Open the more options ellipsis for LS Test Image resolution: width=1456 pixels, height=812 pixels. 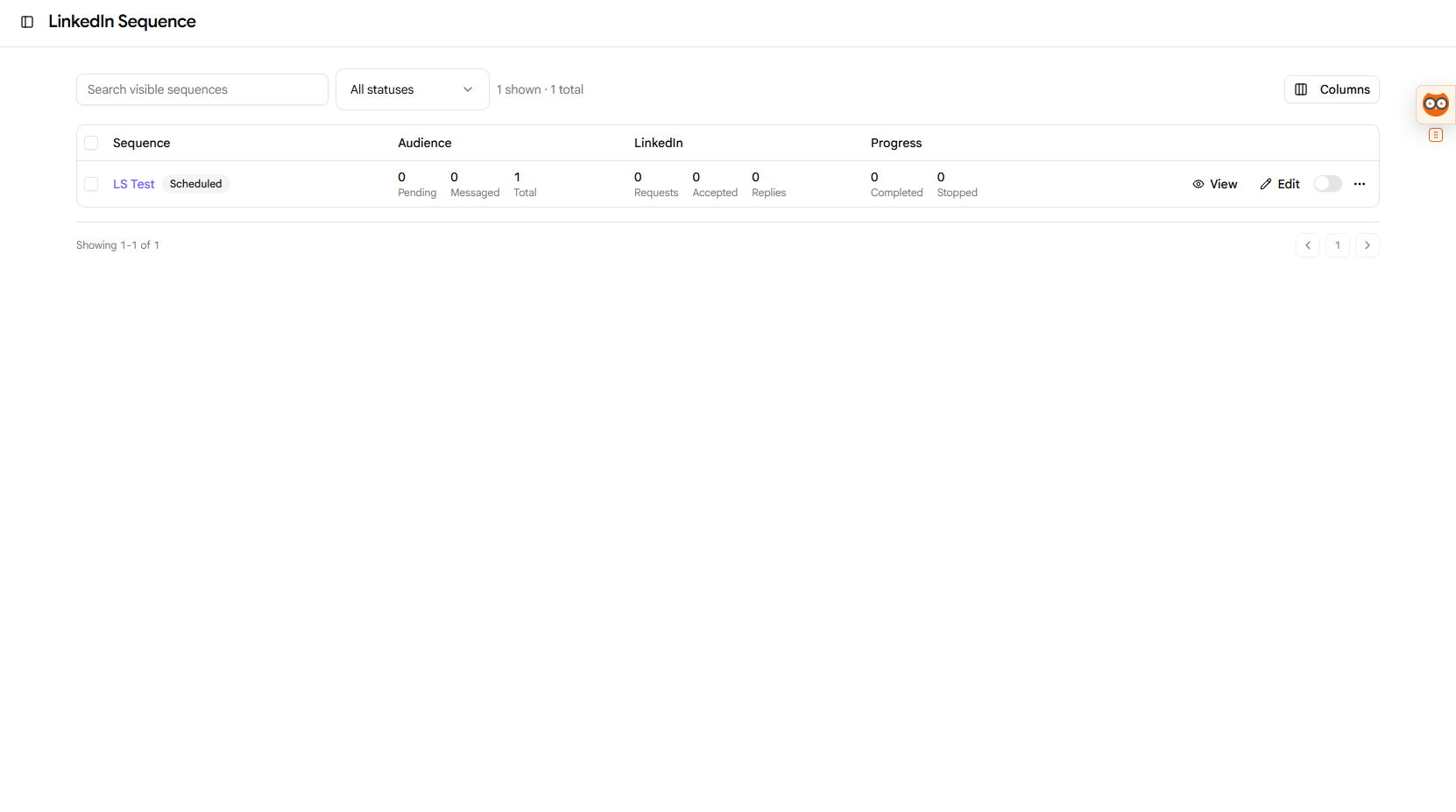click(x=1359, y=184)
